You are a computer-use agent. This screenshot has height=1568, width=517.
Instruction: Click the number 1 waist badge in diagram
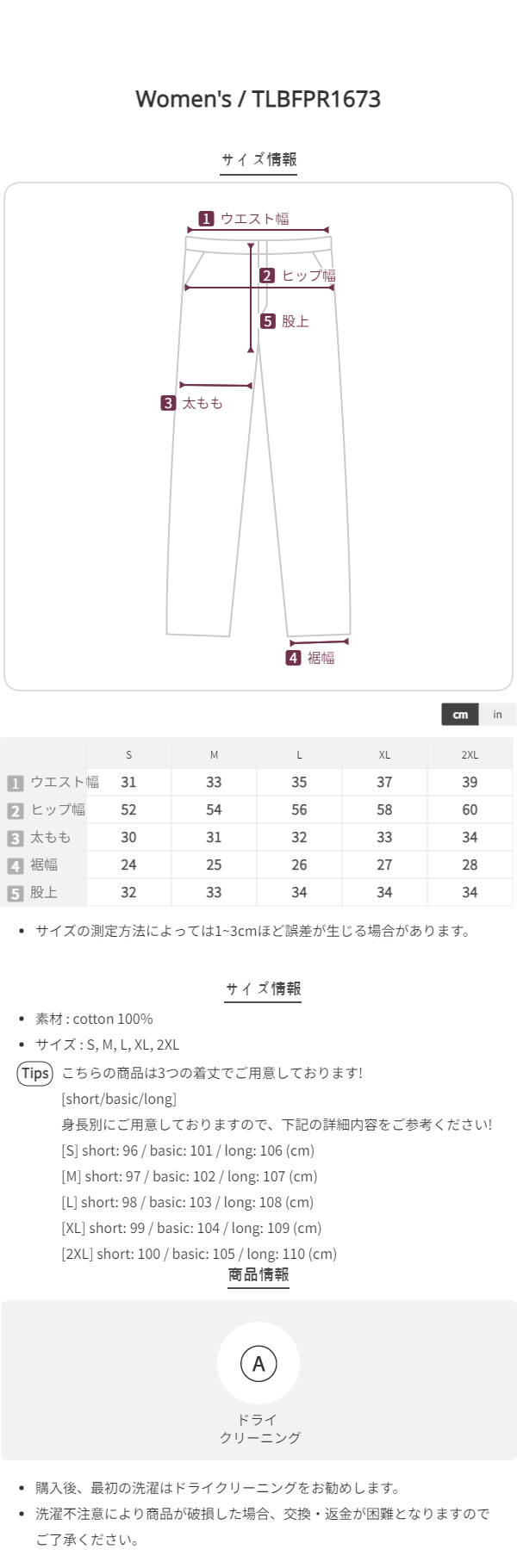click(206, 219)
